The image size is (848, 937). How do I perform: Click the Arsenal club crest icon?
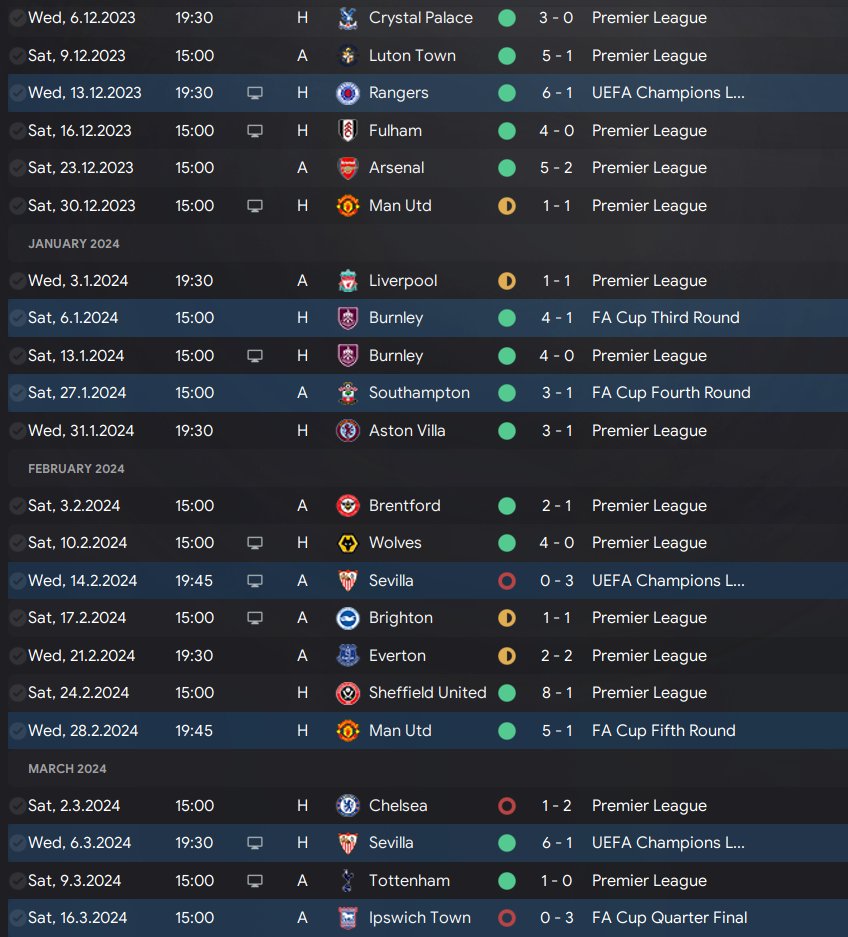pyautogui.click(x=348, y=168)
